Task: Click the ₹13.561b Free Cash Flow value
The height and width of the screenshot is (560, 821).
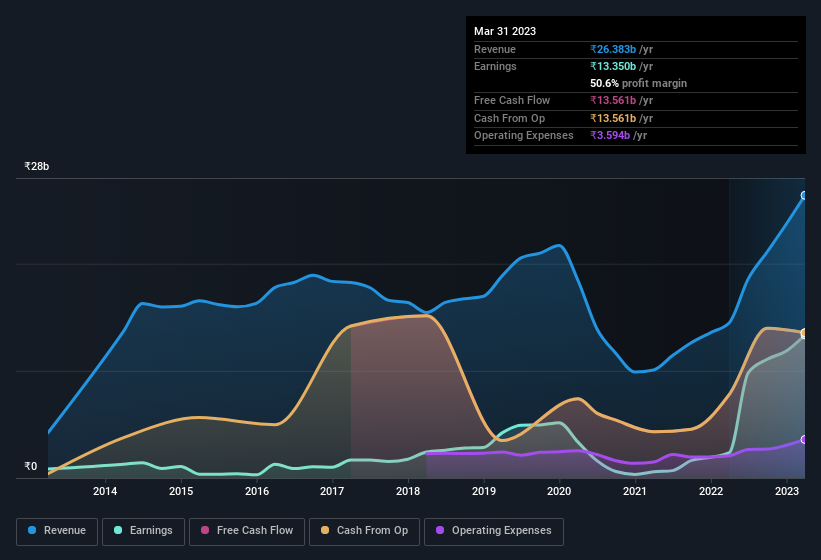Action: pyautogui.click(x=613, y=100)
